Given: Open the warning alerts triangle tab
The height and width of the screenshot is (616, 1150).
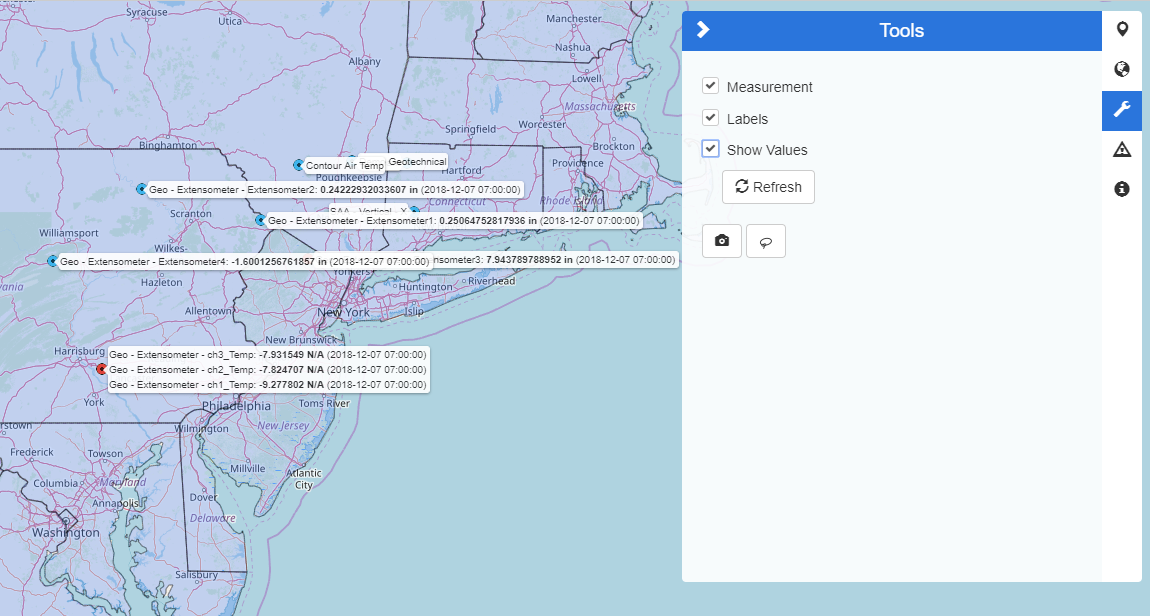Looking at the screenshot, I should [1121, 150].
